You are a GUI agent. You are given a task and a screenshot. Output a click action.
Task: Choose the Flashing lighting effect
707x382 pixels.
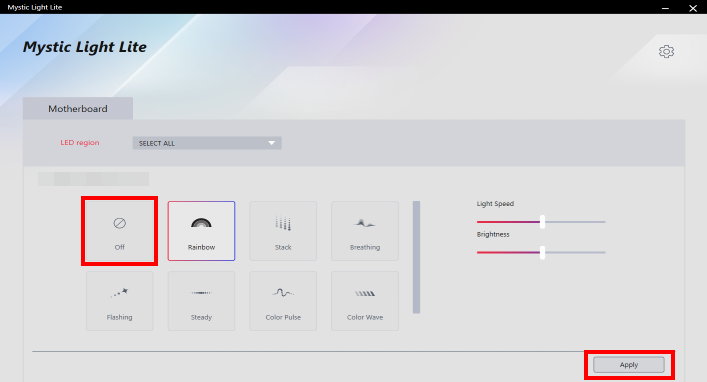119,301
